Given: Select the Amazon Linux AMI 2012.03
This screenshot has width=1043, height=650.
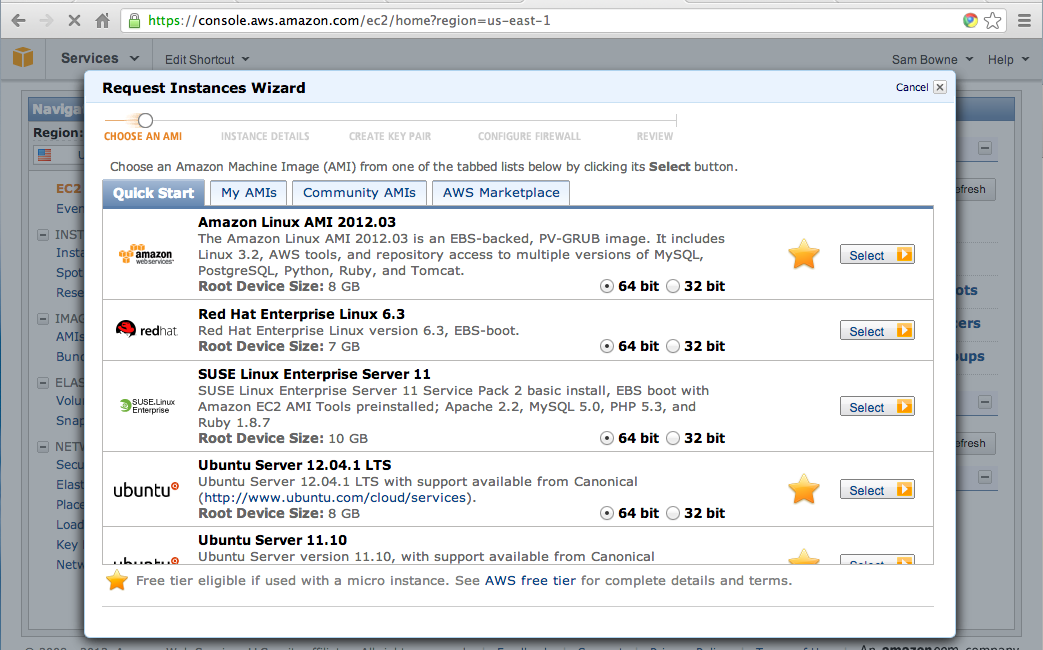Looking at the screenshot, I should click(877, 255).
